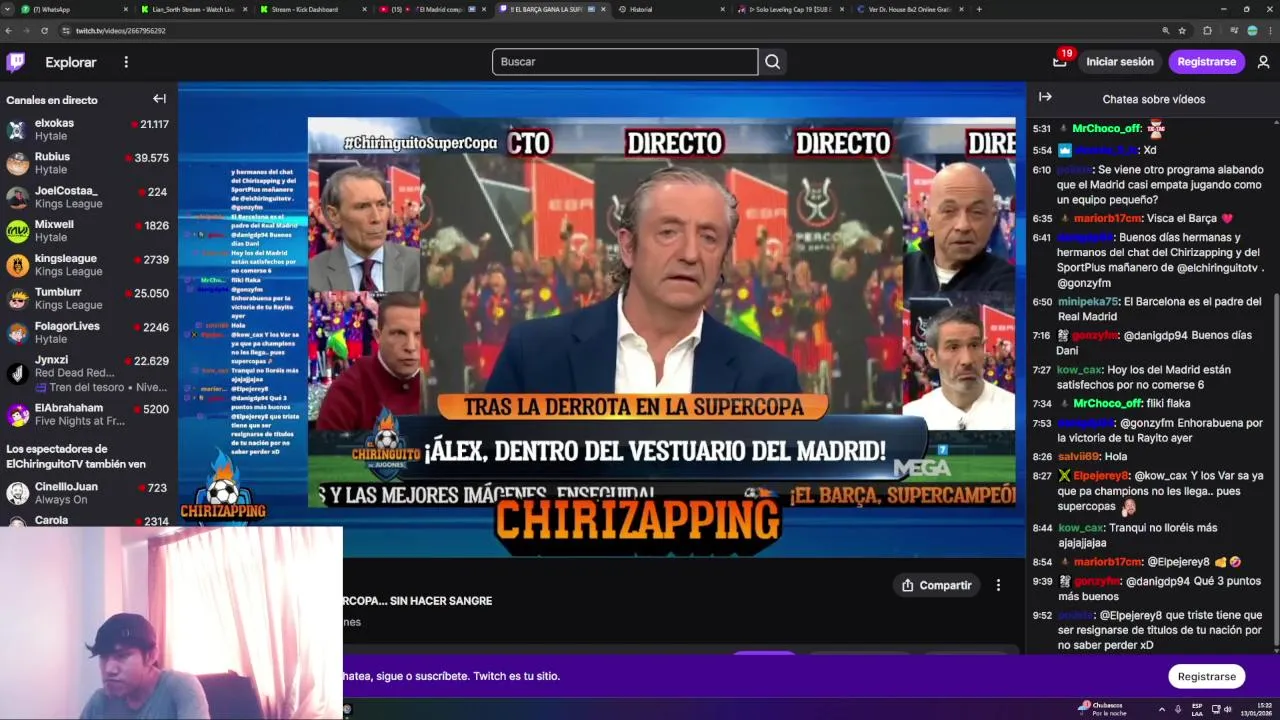1280x720 pixels.
Task: Collapse the video chat panel arrow
Action: pyautogui.click(x=1045, y=97)
